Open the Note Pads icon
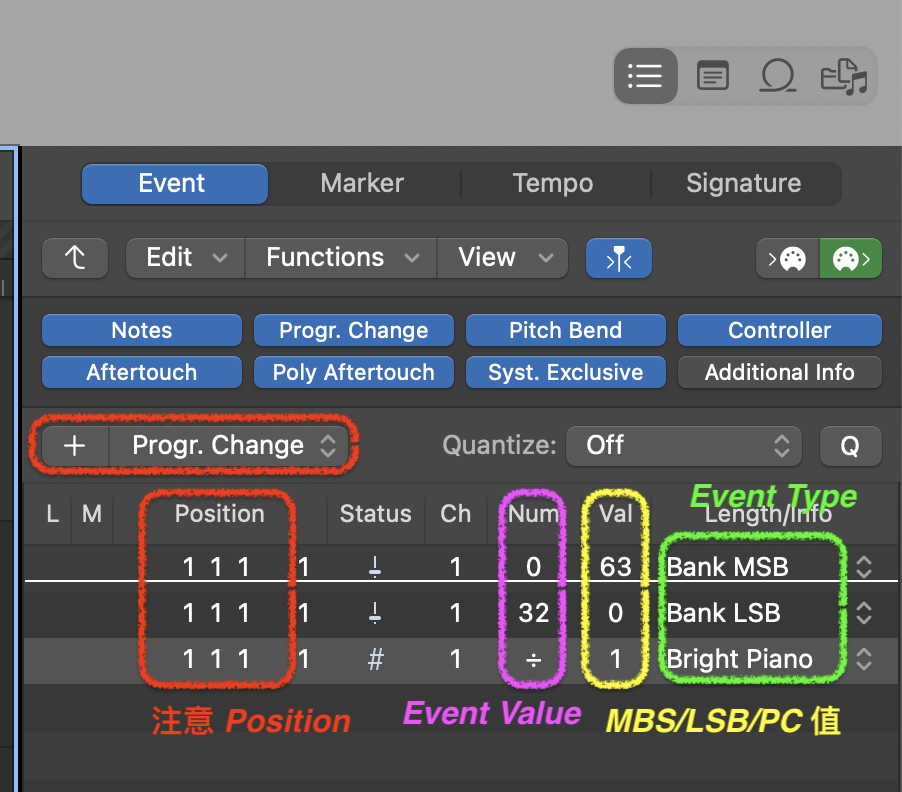 pyautogui.click(x=712, y=76)
